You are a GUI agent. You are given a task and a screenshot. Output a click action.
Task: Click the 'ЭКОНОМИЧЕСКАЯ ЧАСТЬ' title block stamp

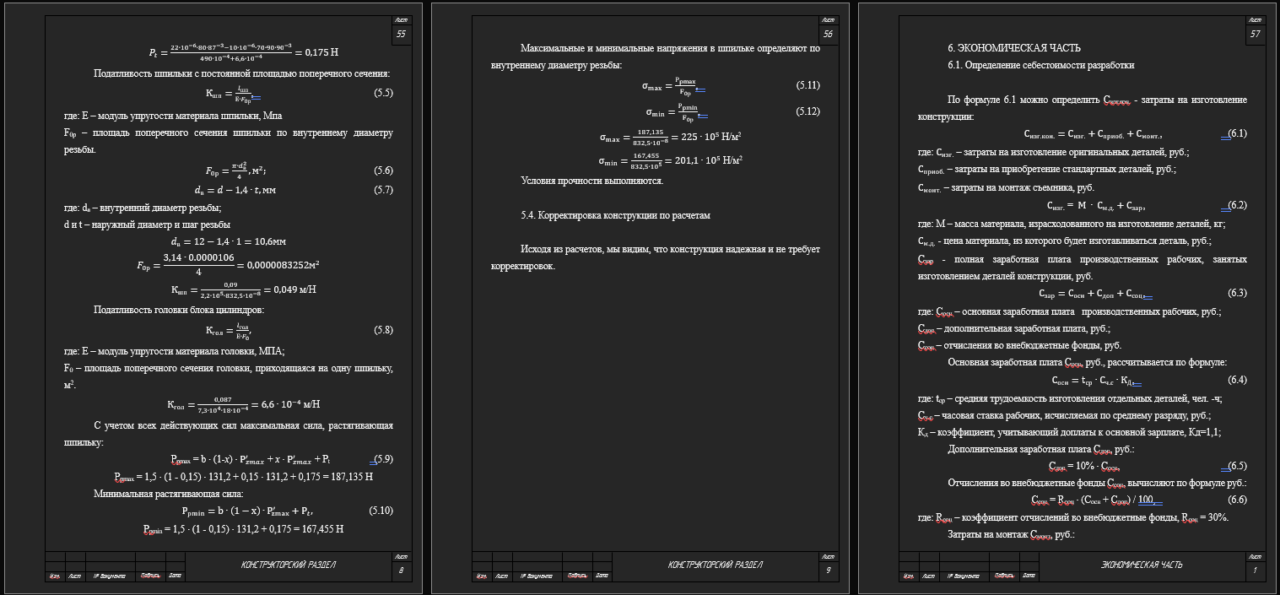pos(1141,566)
